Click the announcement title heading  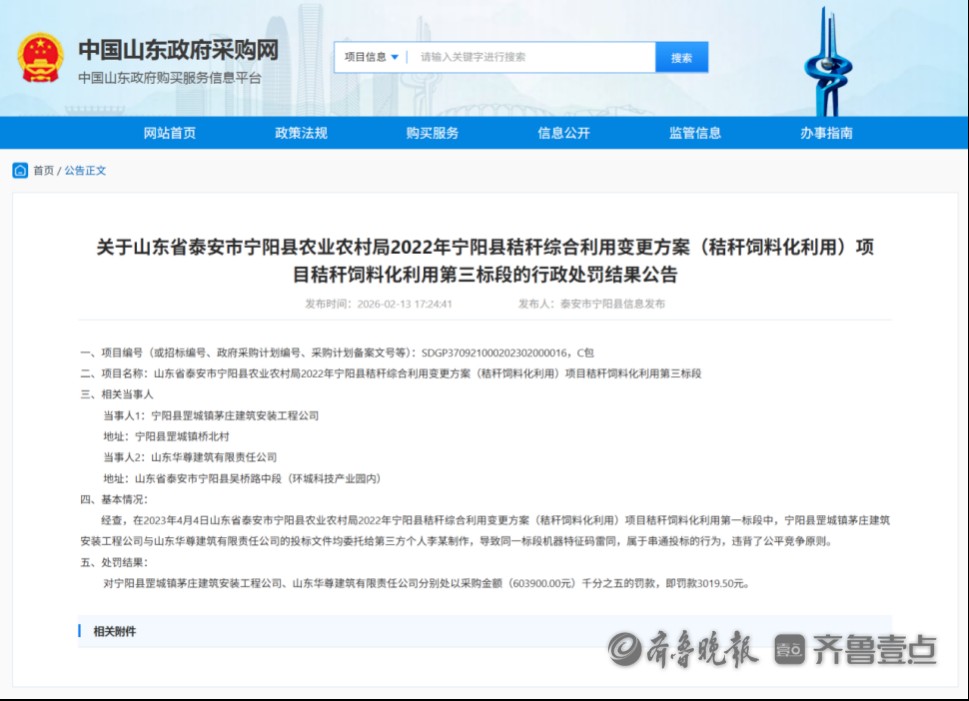pos(484,260)
